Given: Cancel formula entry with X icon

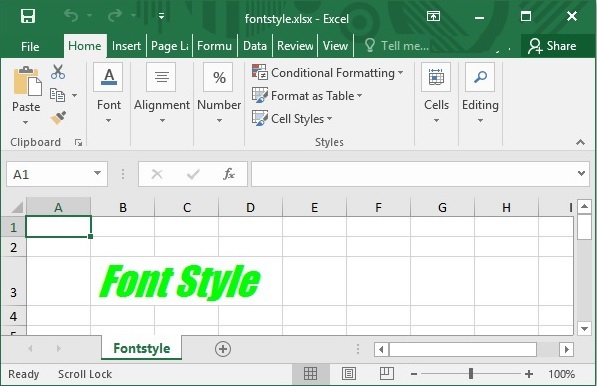Looking at the screenshot, I should [x=157, y=174].
